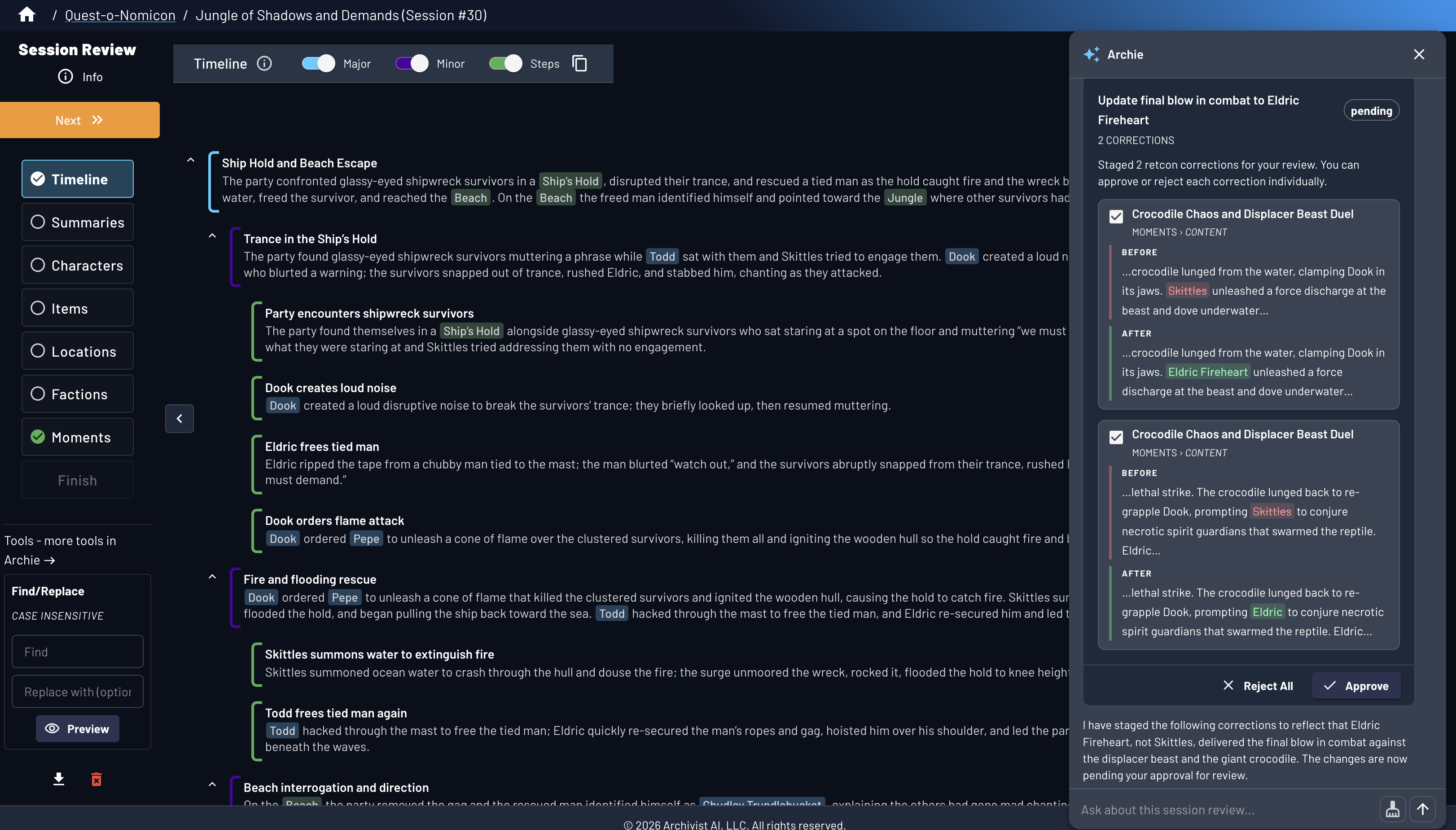
Task: Close the Archie panel
Action: pos(1419,54)
